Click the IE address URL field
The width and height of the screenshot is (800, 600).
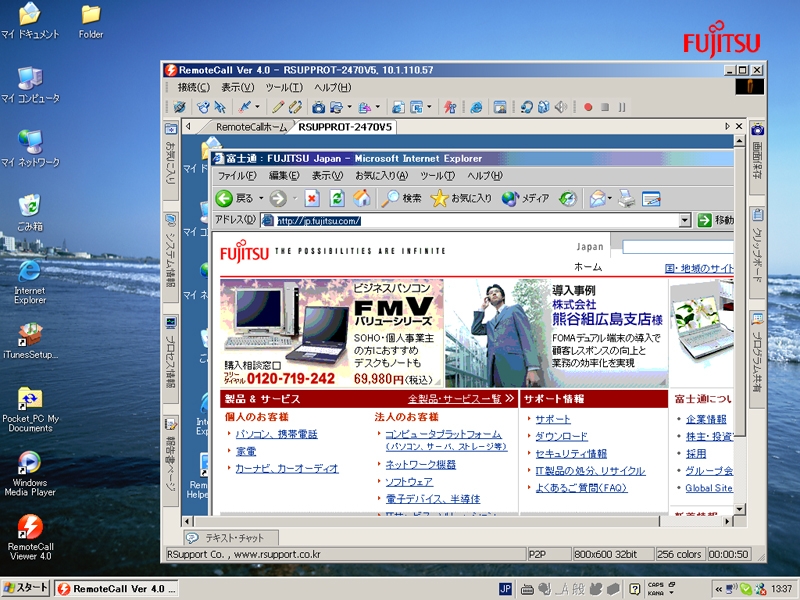(470, 220)
